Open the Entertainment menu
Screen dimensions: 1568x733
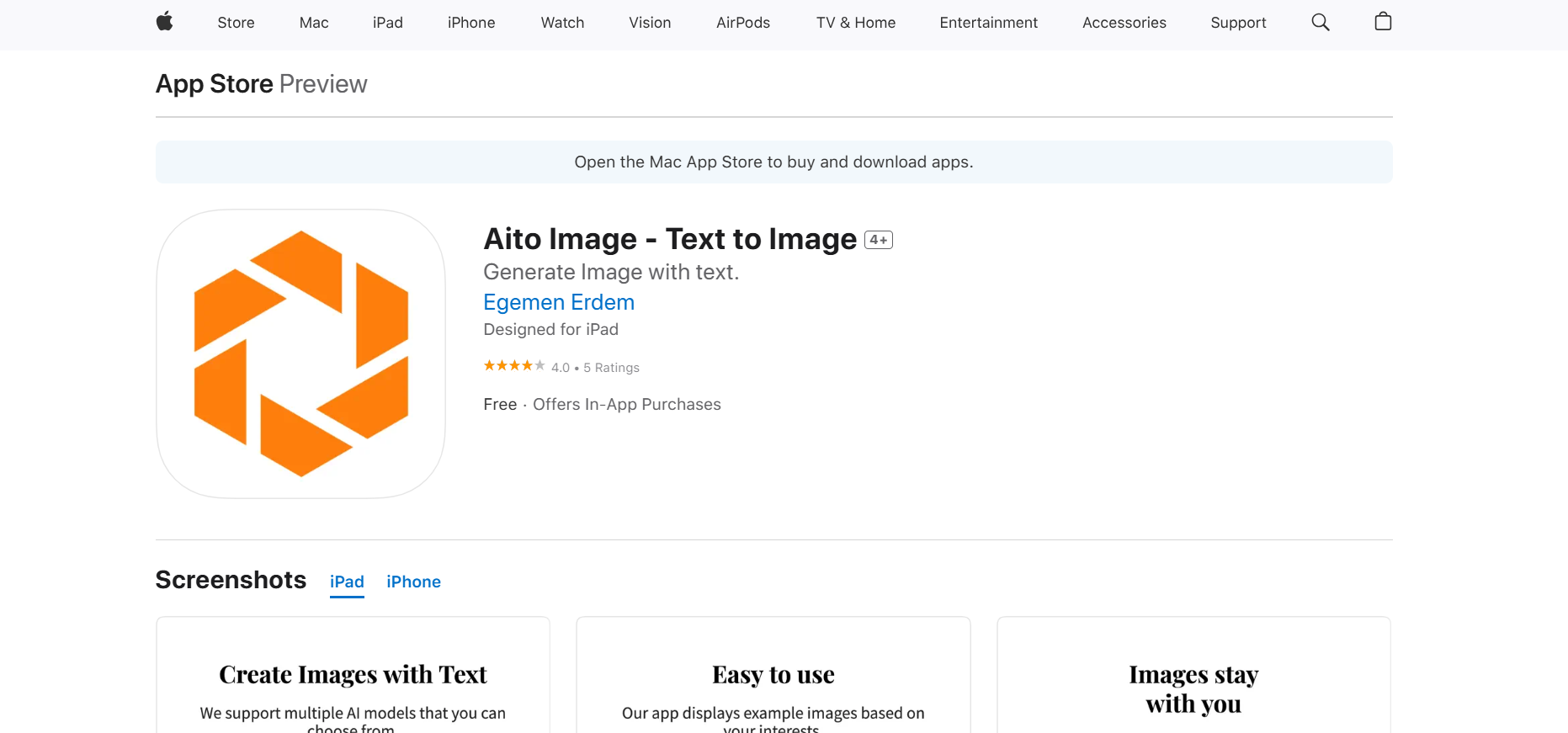click(988, 23)
